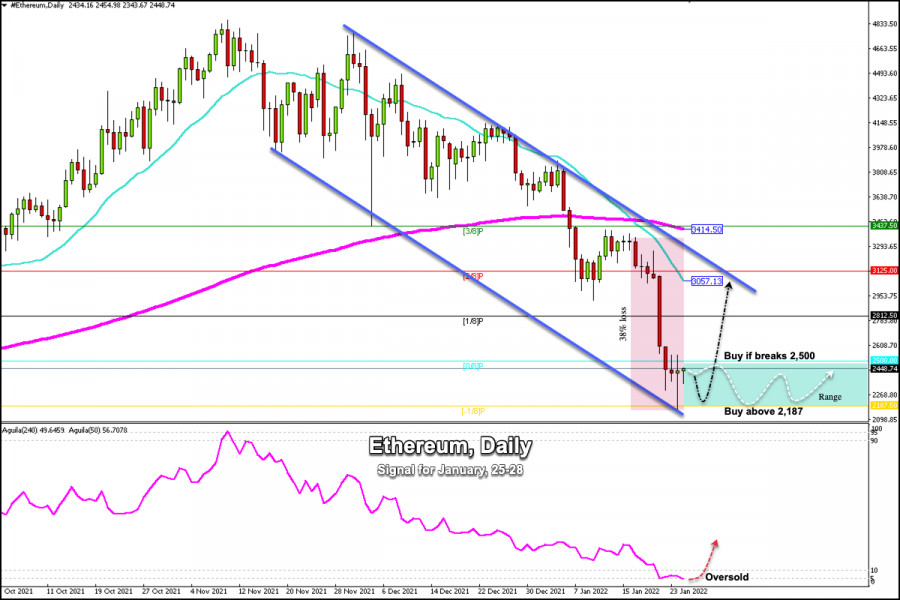
Task: Click the 2098.85 price axis label
Action: coord(885,419)
